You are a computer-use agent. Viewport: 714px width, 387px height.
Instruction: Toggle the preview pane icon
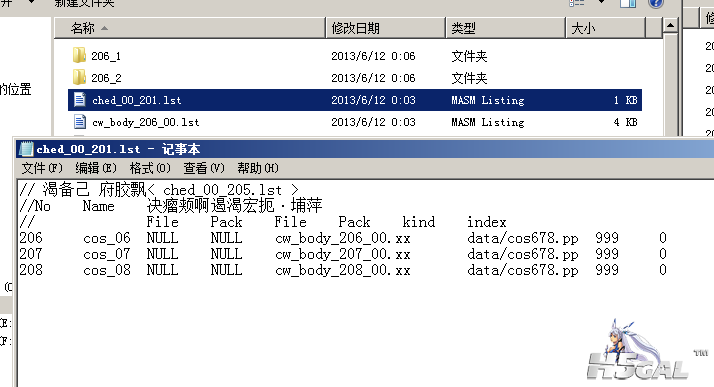coord(628,3)
